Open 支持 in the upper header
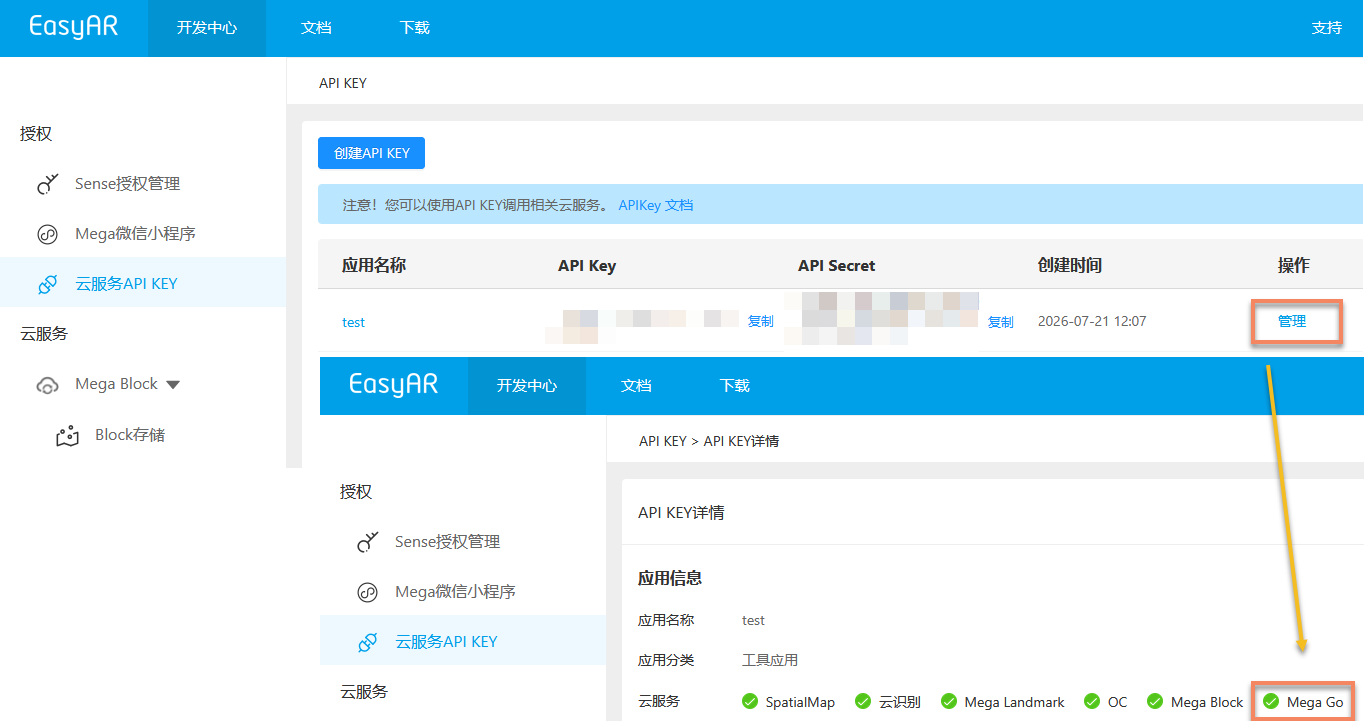Screen dimensions: 1364x721 1327,28
